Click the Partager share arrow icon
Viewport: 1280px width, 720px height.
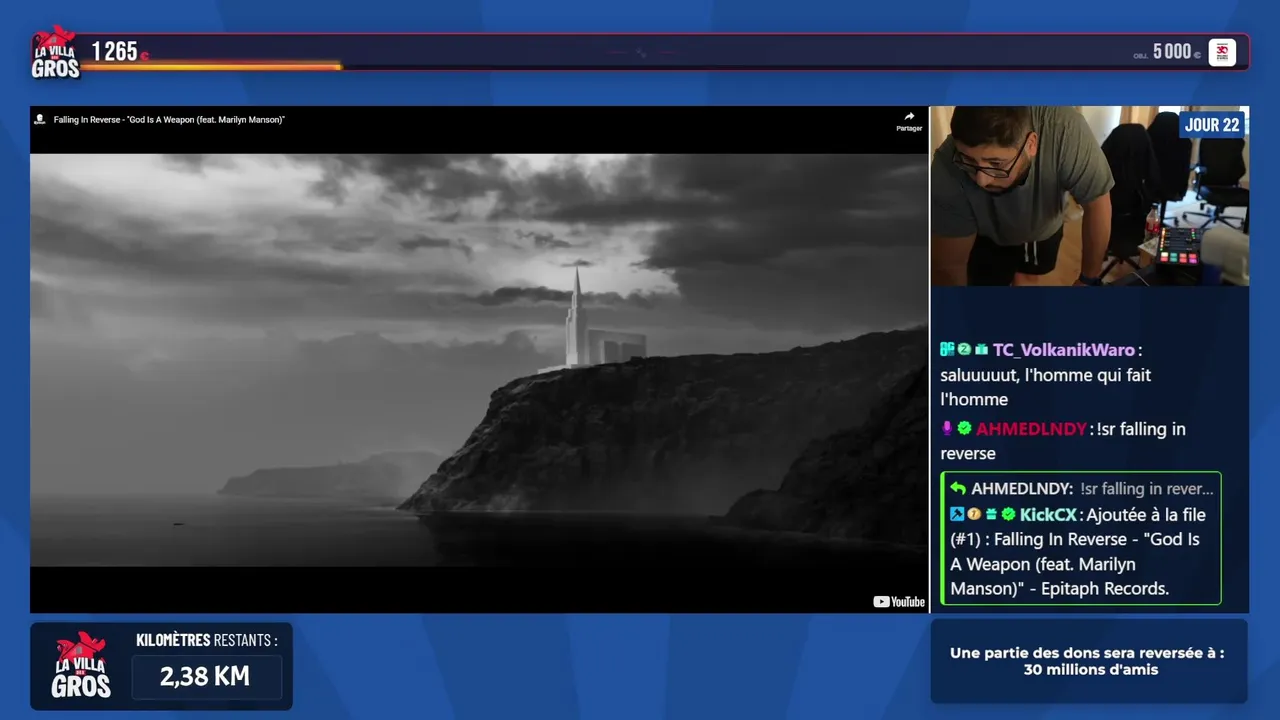pos(909,117)
